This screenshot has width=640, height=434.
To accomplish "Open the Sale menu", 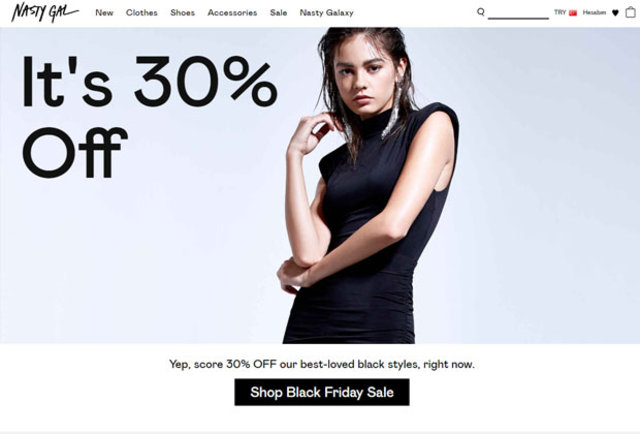I will tap(278, 13).
